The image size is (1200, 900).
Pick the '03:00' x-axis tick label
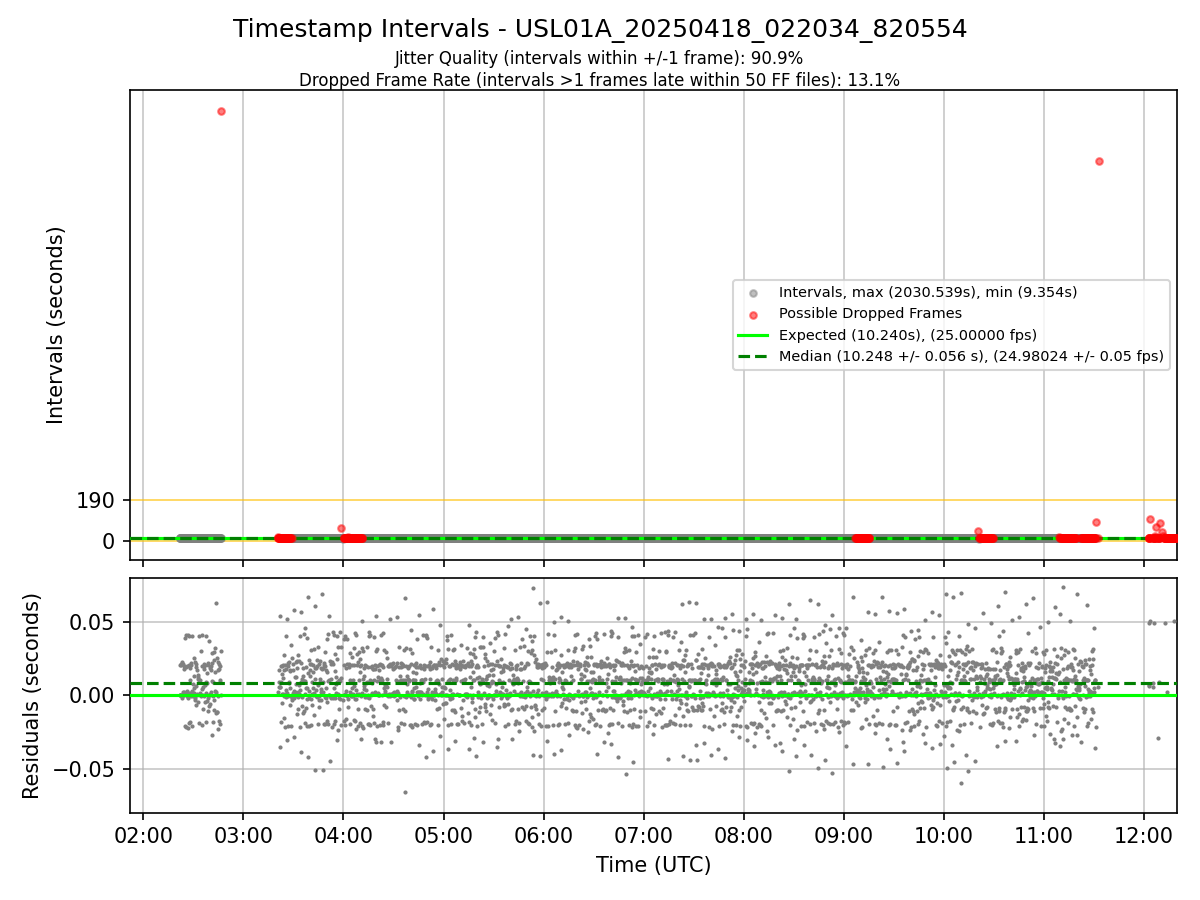(x=243, y=834)
